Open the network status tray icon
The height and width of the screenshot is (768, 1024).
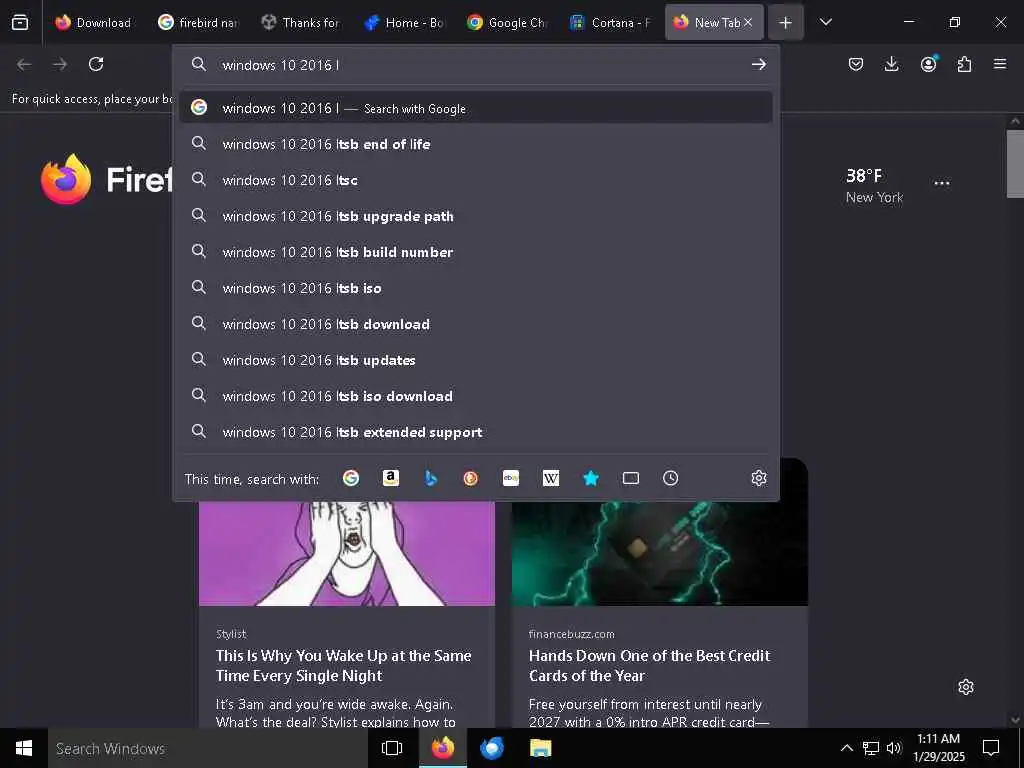871,748
